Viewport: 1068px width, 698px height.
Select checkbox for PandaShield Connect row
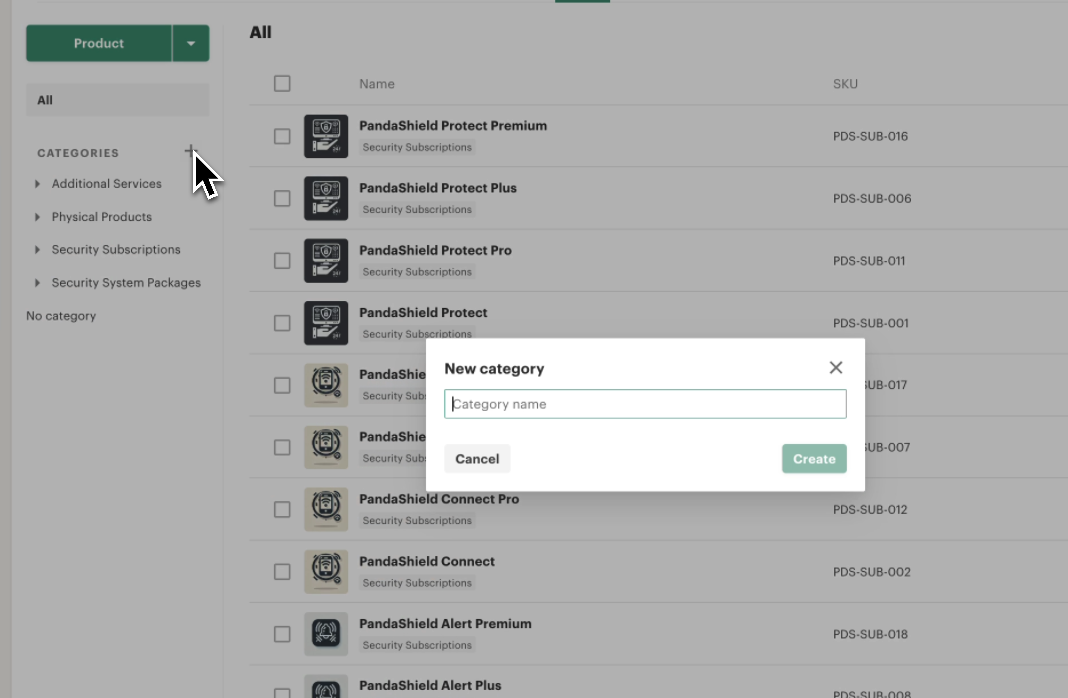pos(282,572)
